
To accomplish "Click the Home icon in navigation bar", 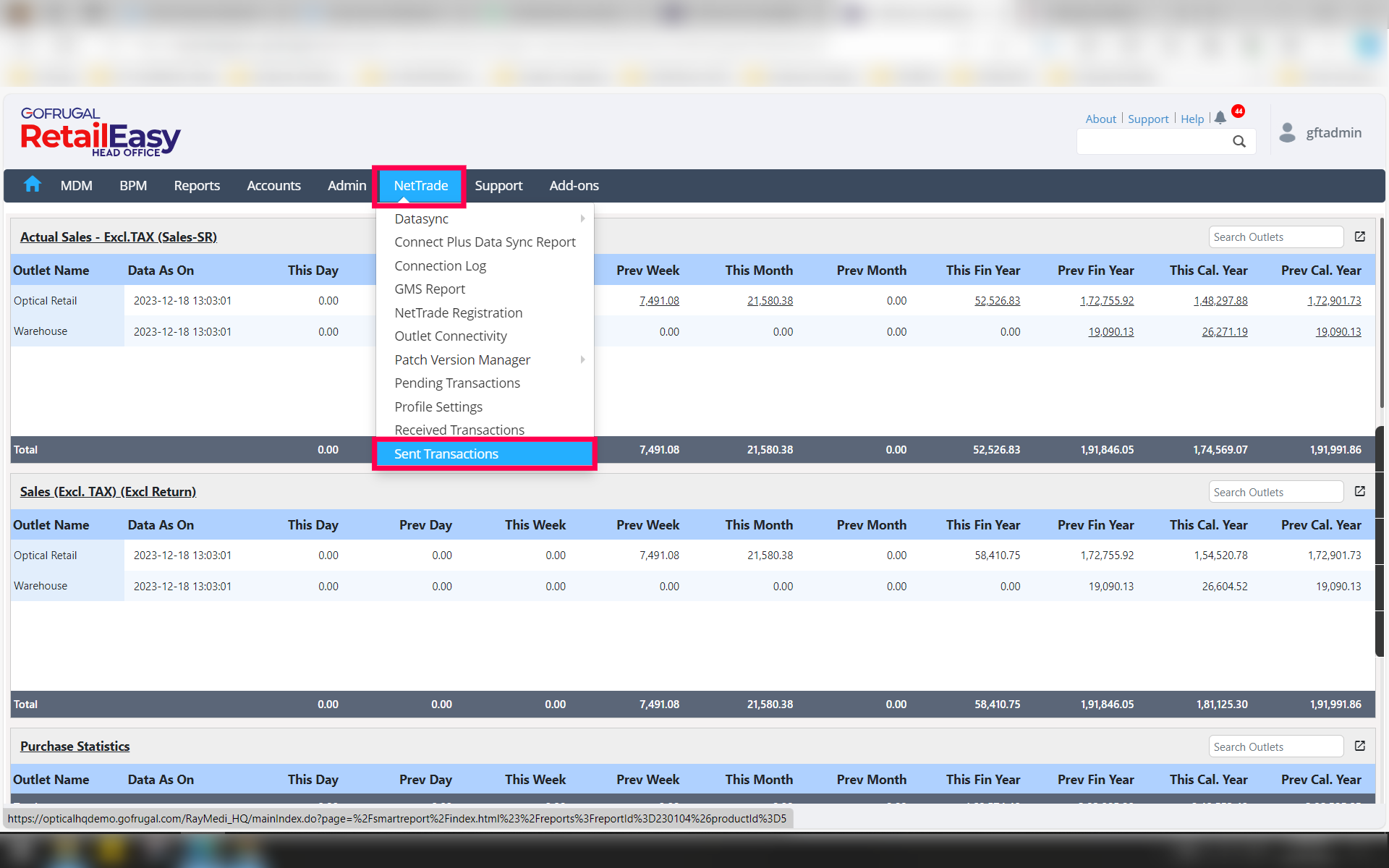I will [32, 184].
